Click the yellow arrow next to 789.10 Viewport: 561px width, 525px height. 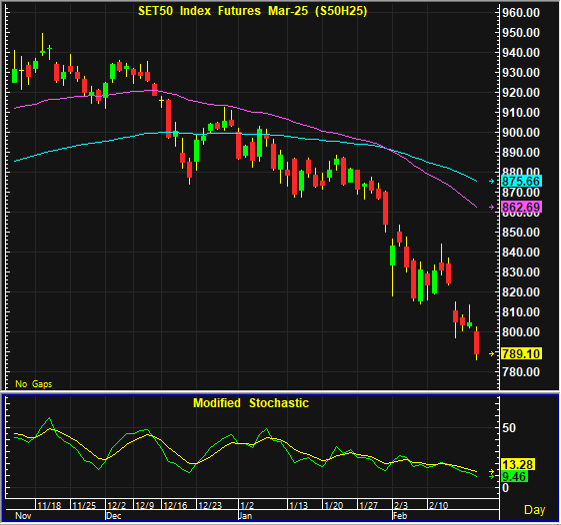pos(492,354)
